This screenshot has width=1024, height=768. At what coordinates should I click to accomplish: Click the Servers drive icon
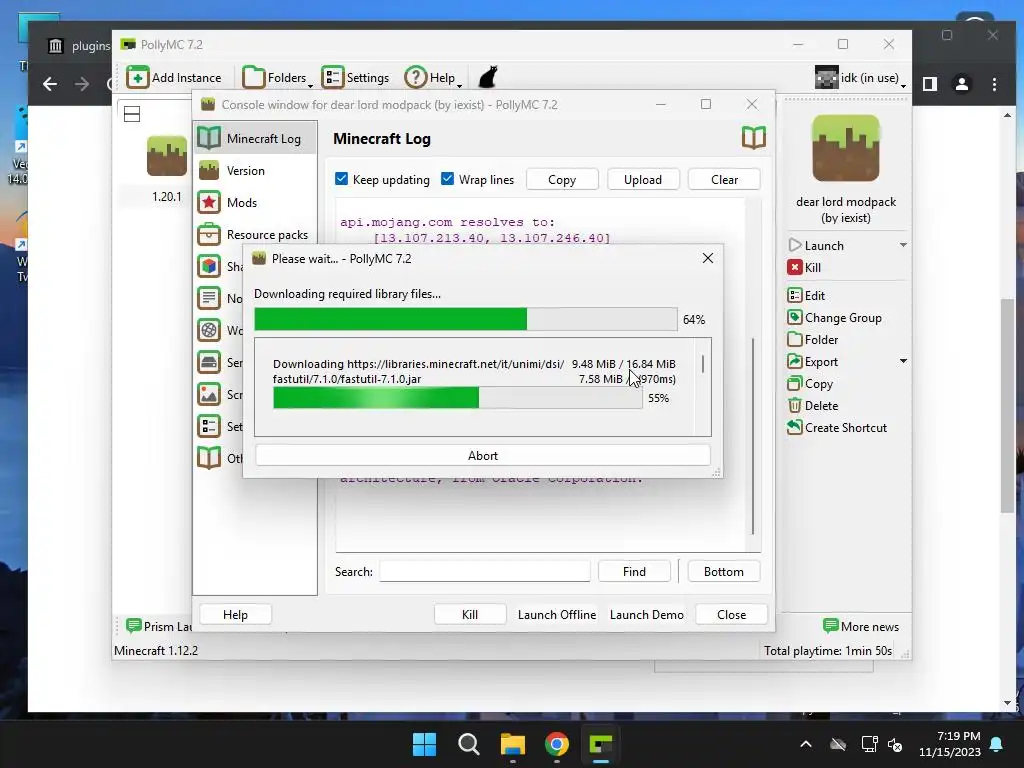coord(209,362)
